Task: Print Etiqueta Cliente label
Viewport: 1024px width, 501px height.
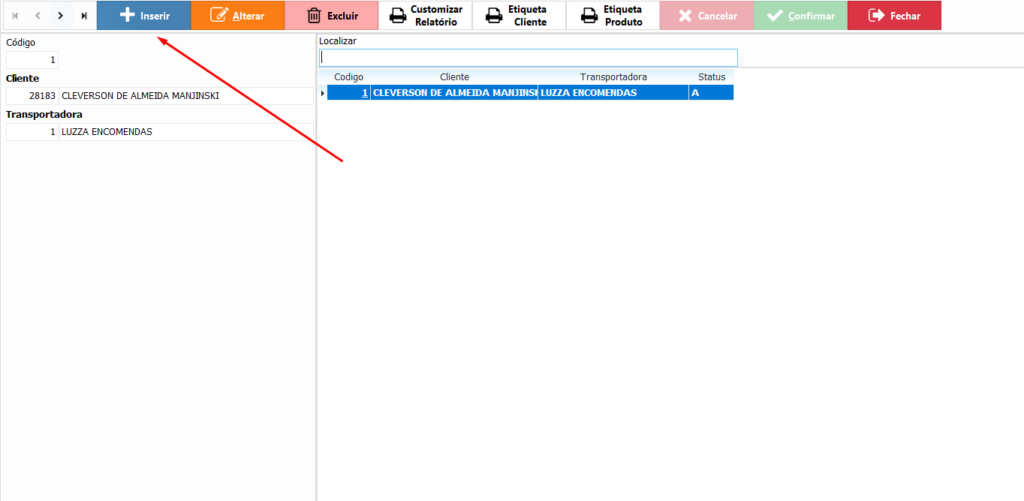Action: tap(519, 16)
